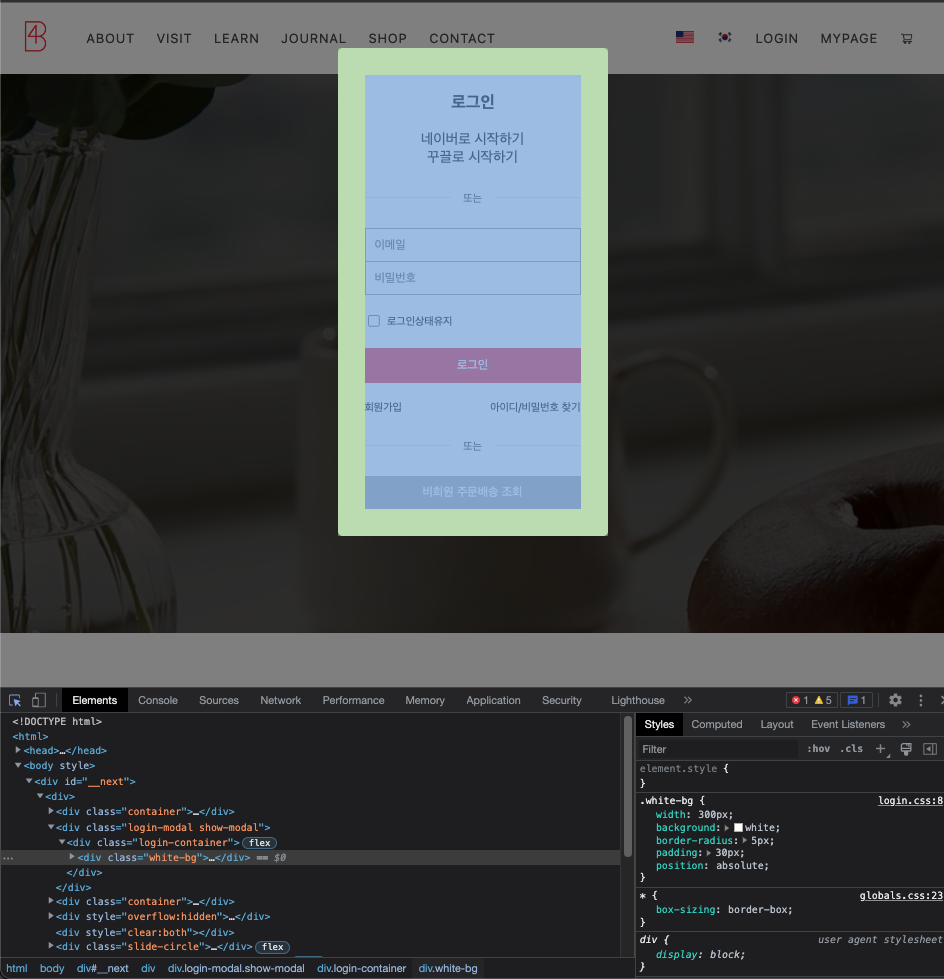Open the Network tab
The image size is (944, 979).
280,701
